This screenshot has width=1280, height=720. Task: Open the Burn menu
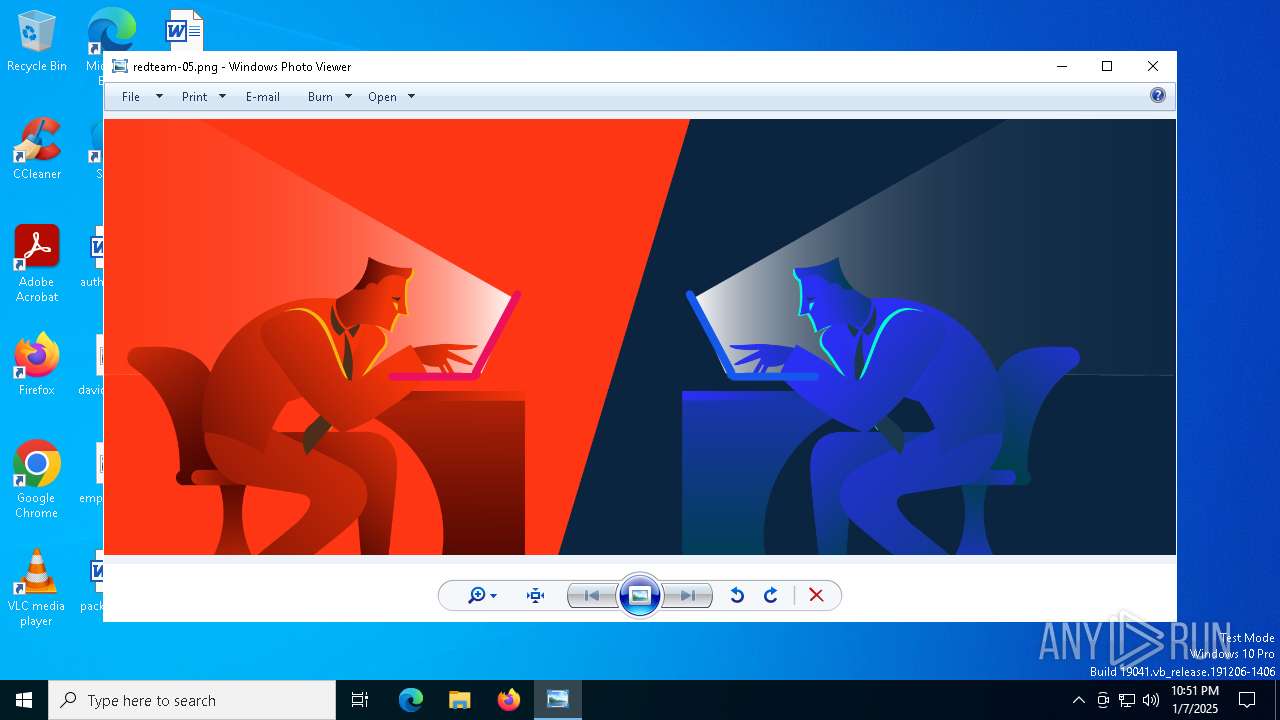[x=320, y=97]
